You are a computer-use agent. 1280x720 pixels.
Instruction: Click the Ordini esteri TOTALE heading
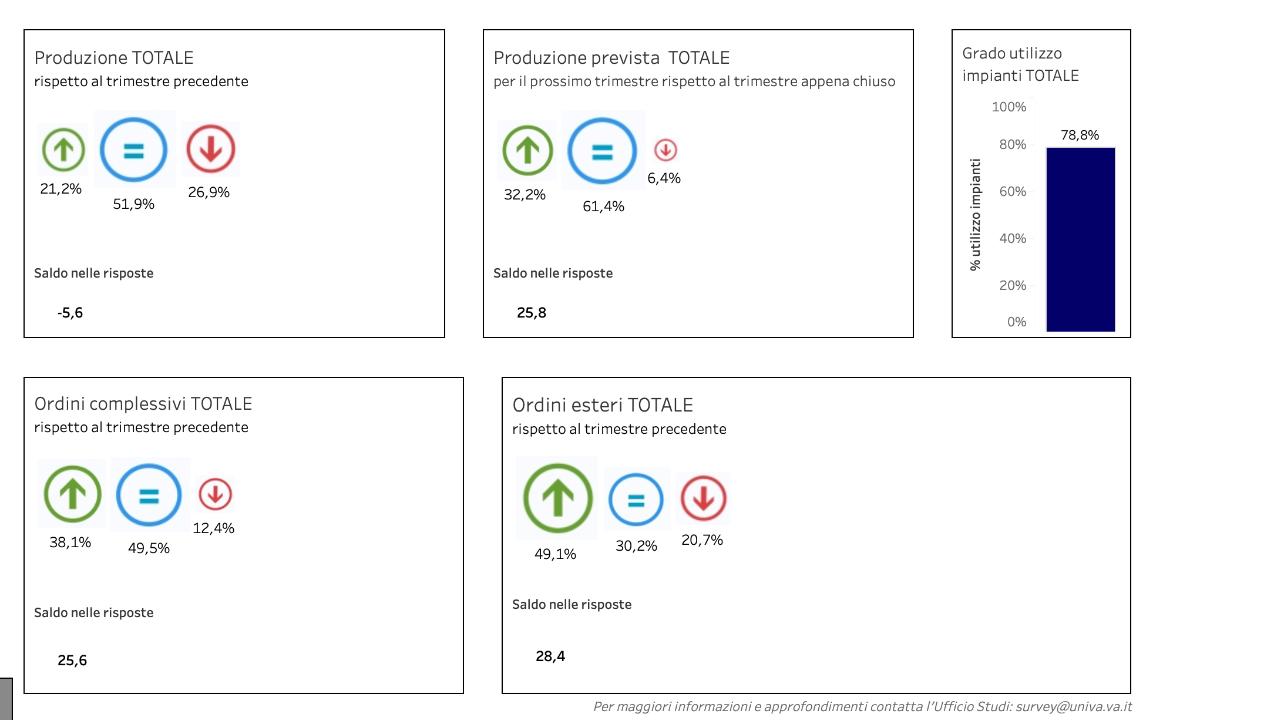(602, 405)
